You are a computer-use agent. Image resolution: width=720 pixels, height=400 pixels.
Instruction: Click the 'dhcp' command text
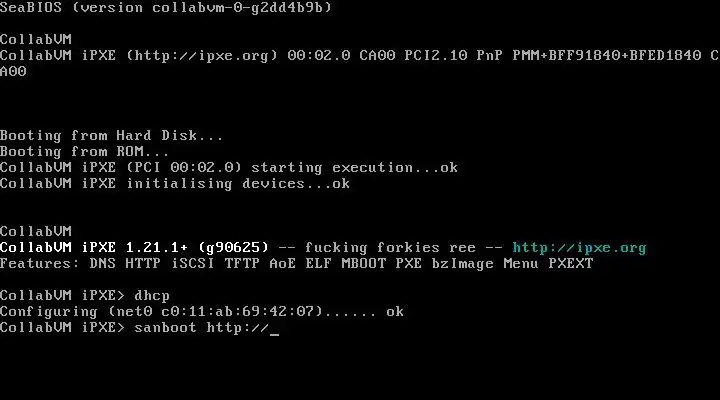tap(152, 296)
